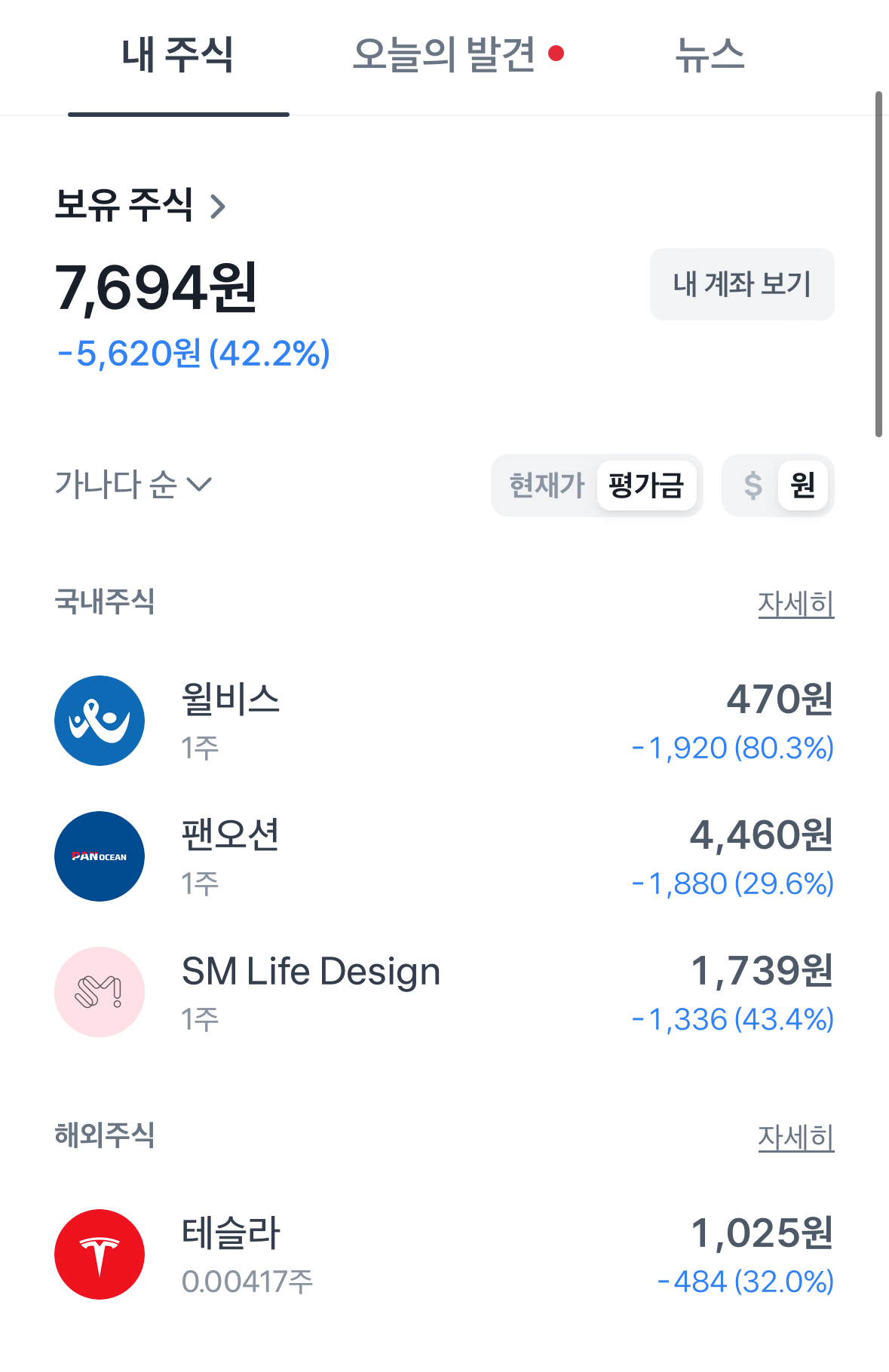Switch currency display to 원

(803, 485)
